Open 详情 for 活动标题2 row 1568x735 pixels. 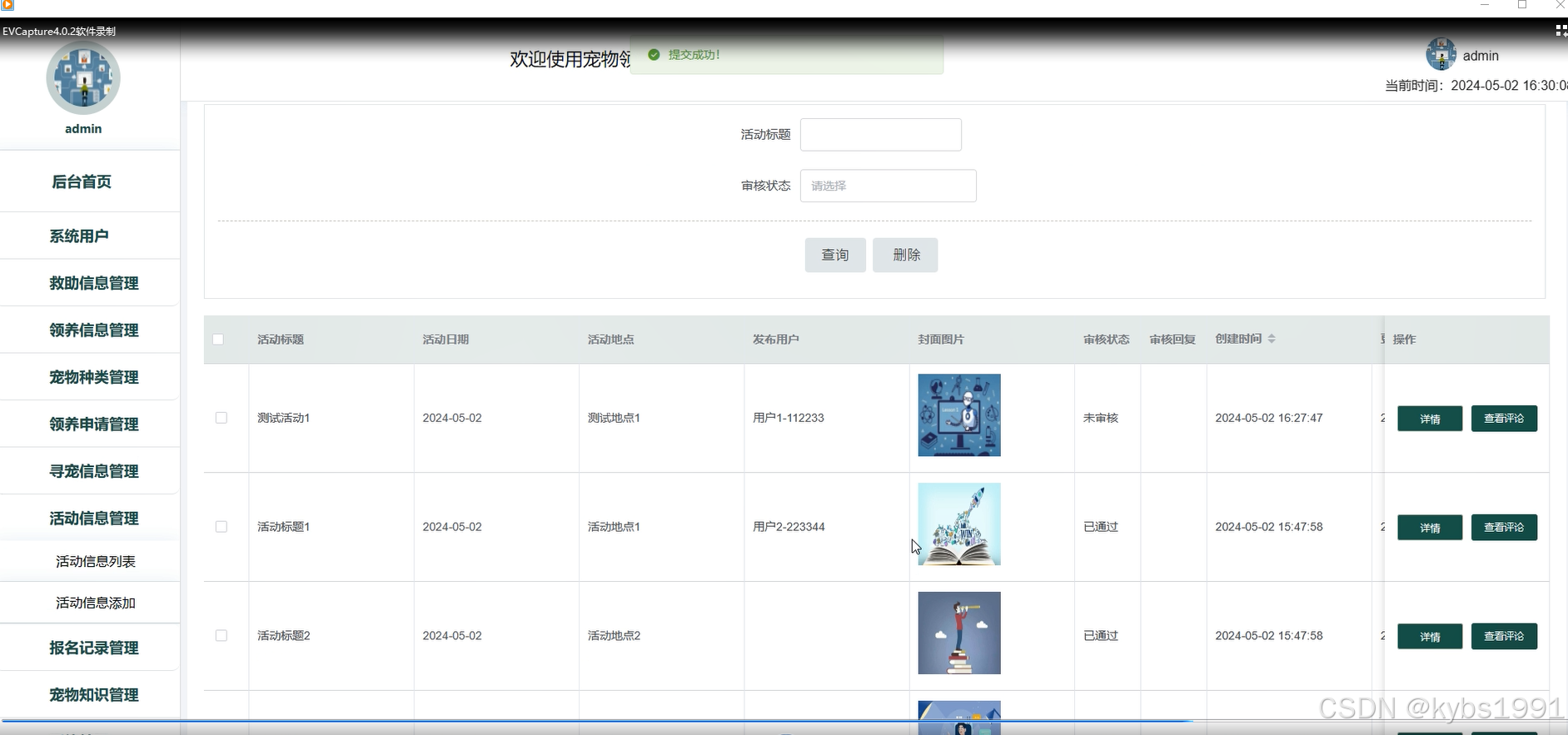pyautogui.click(x=1430, y=637)
